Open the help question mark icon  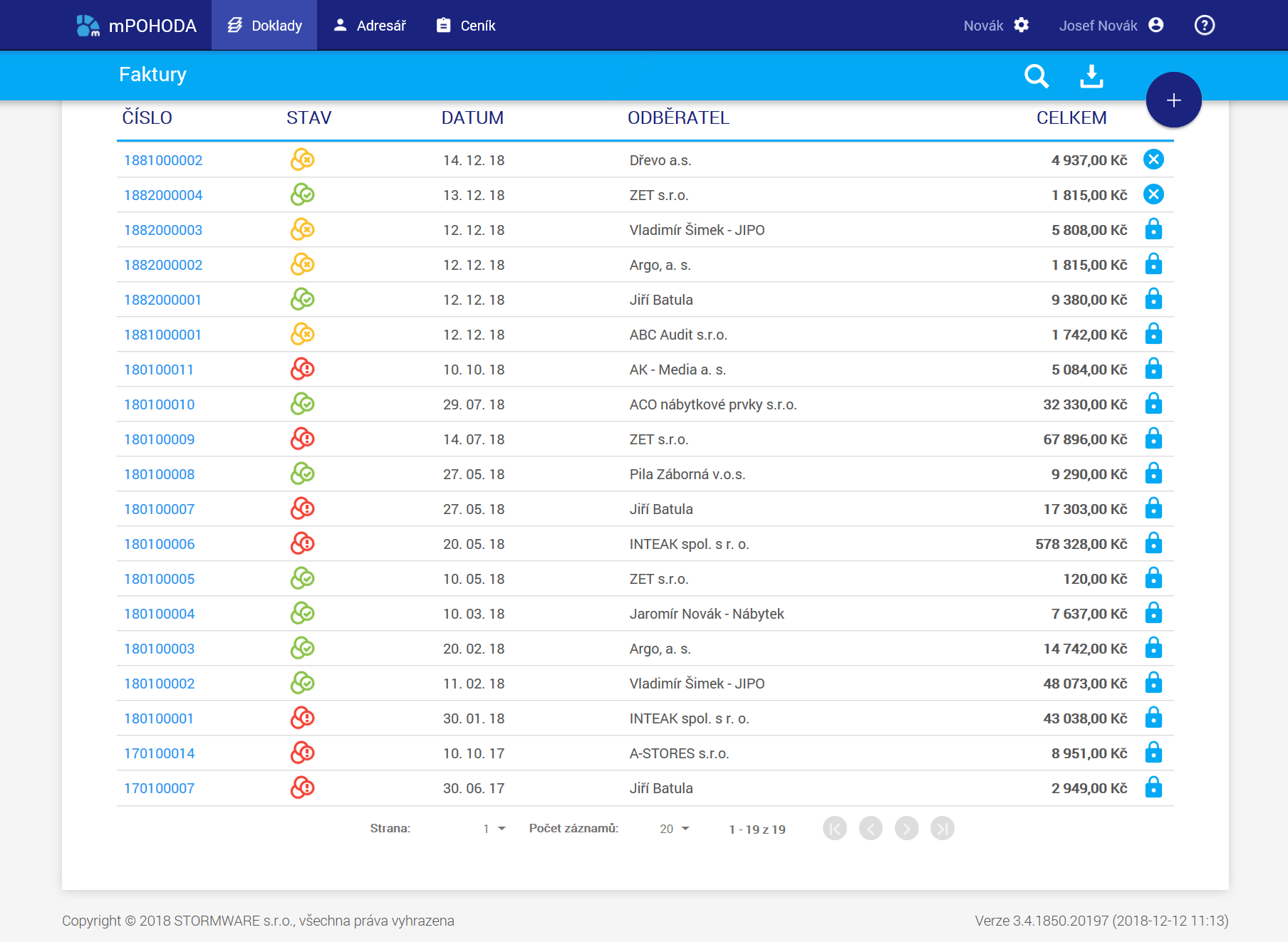pos(1204,26)
